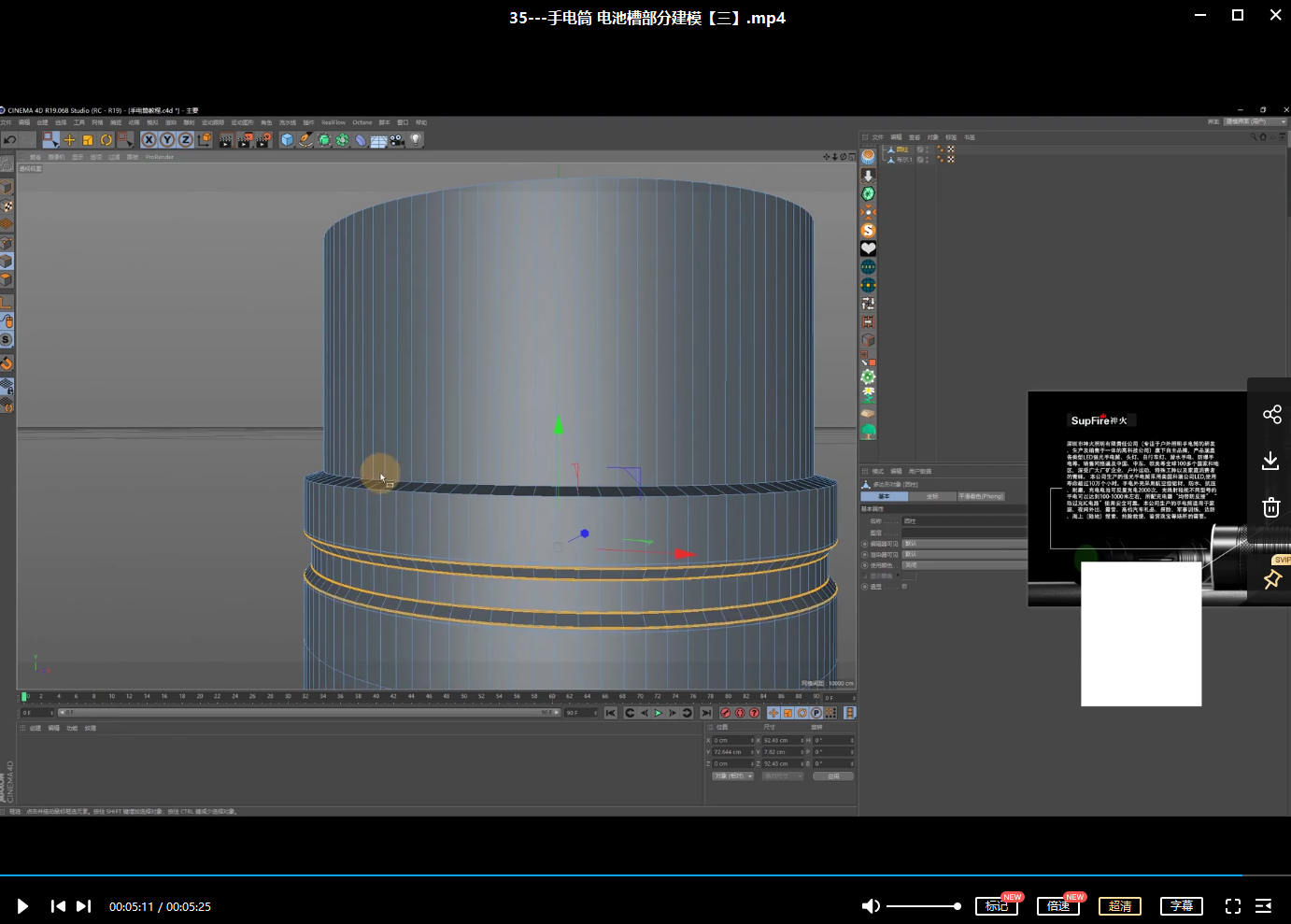Add a Camera object
Viewport: 1291px width, 924px height.
pyautogui.click(x=397, y=140)
